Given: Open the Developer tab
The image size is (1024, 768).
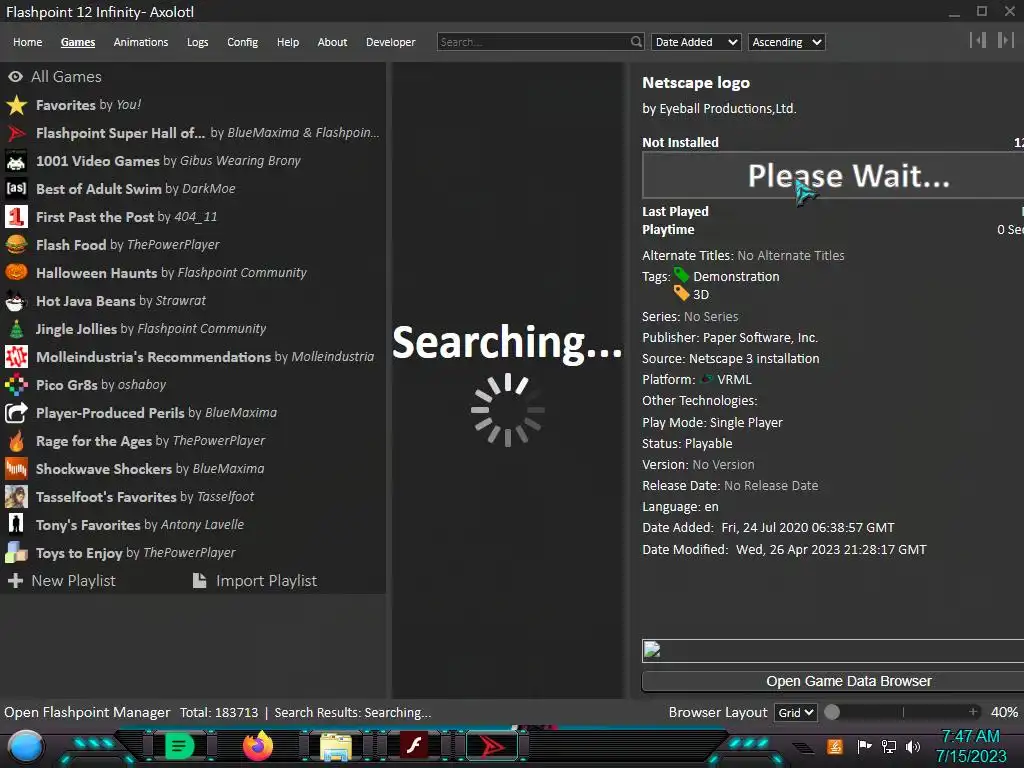Looking at the screenshot, I should click(x=391, y=42).
